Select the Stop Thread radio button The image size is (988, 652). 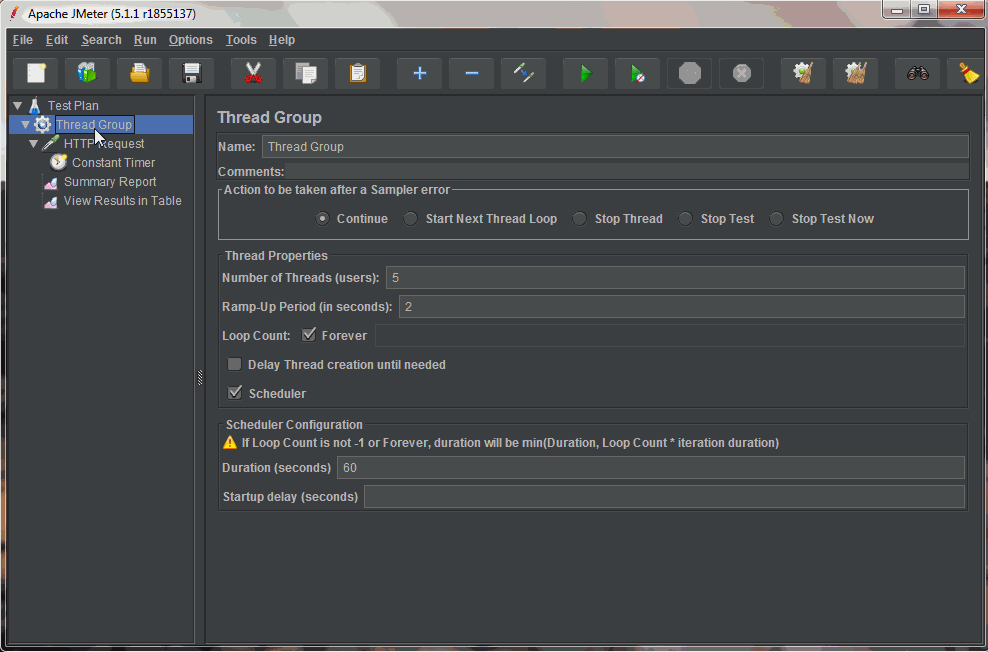click(x=580, y=218)
